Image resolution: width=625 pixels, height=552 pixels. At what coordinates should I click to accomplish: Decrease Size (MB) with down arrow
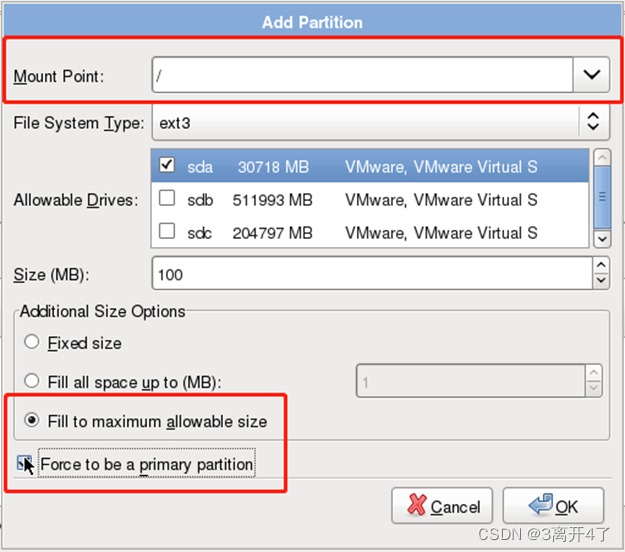point(601,281)
